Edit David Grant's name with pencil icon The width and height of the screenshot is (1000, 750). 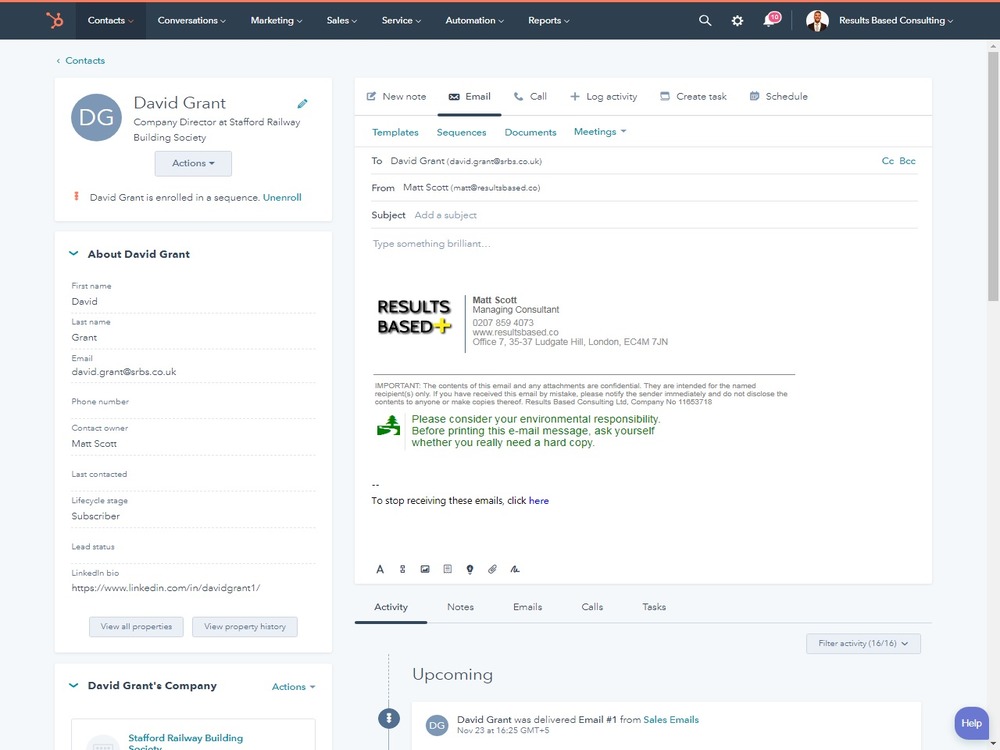click(302, 103)
